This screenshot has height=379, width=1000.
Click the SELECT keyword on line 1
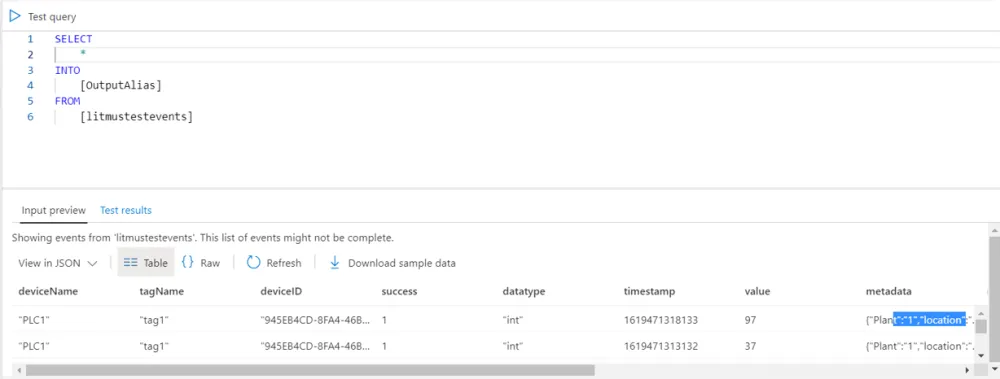pyautogui.click(x=73, y=39)
